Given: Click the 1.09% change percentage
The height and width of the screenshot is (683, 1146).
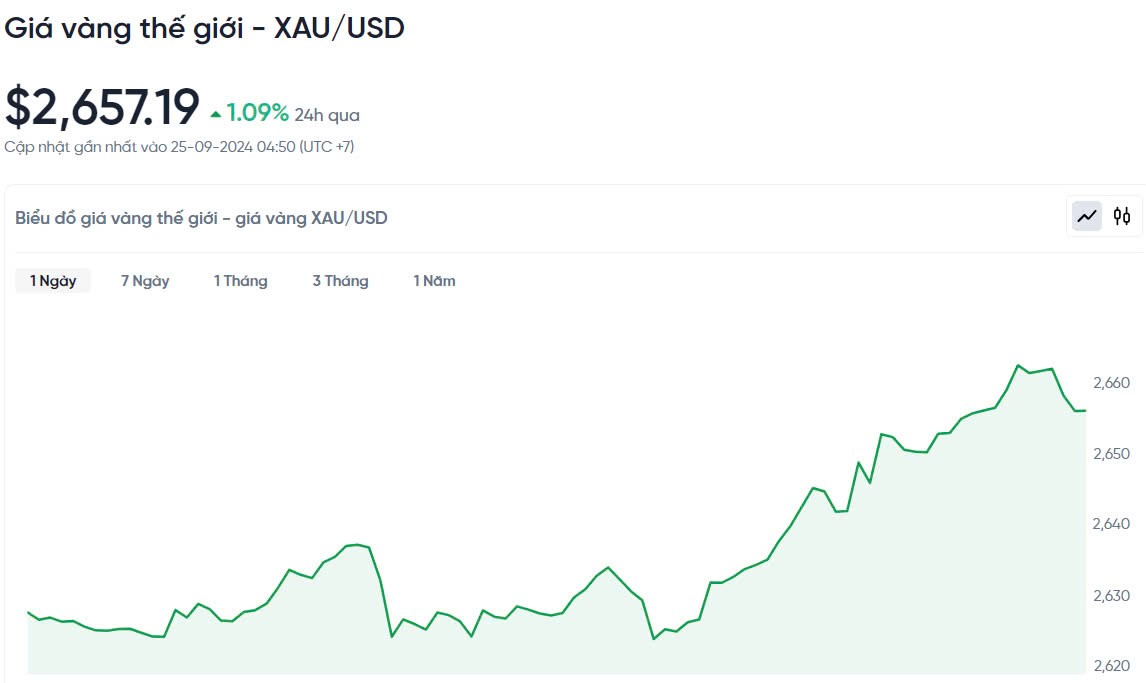Looking at the screenshot, I should [257, 113].
